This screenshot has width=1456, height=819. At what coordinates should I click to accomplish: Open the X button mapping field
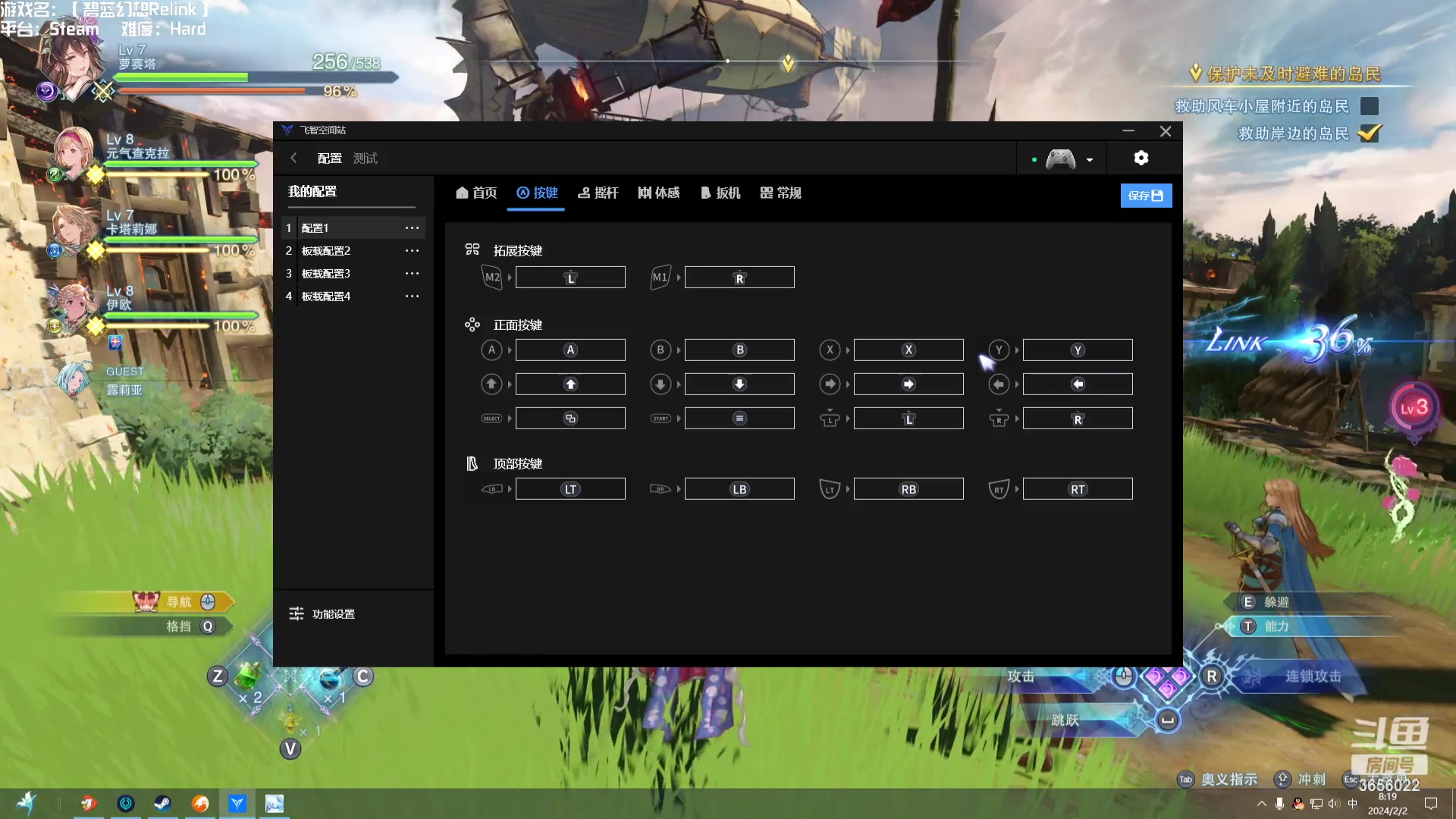coord(908,350)
